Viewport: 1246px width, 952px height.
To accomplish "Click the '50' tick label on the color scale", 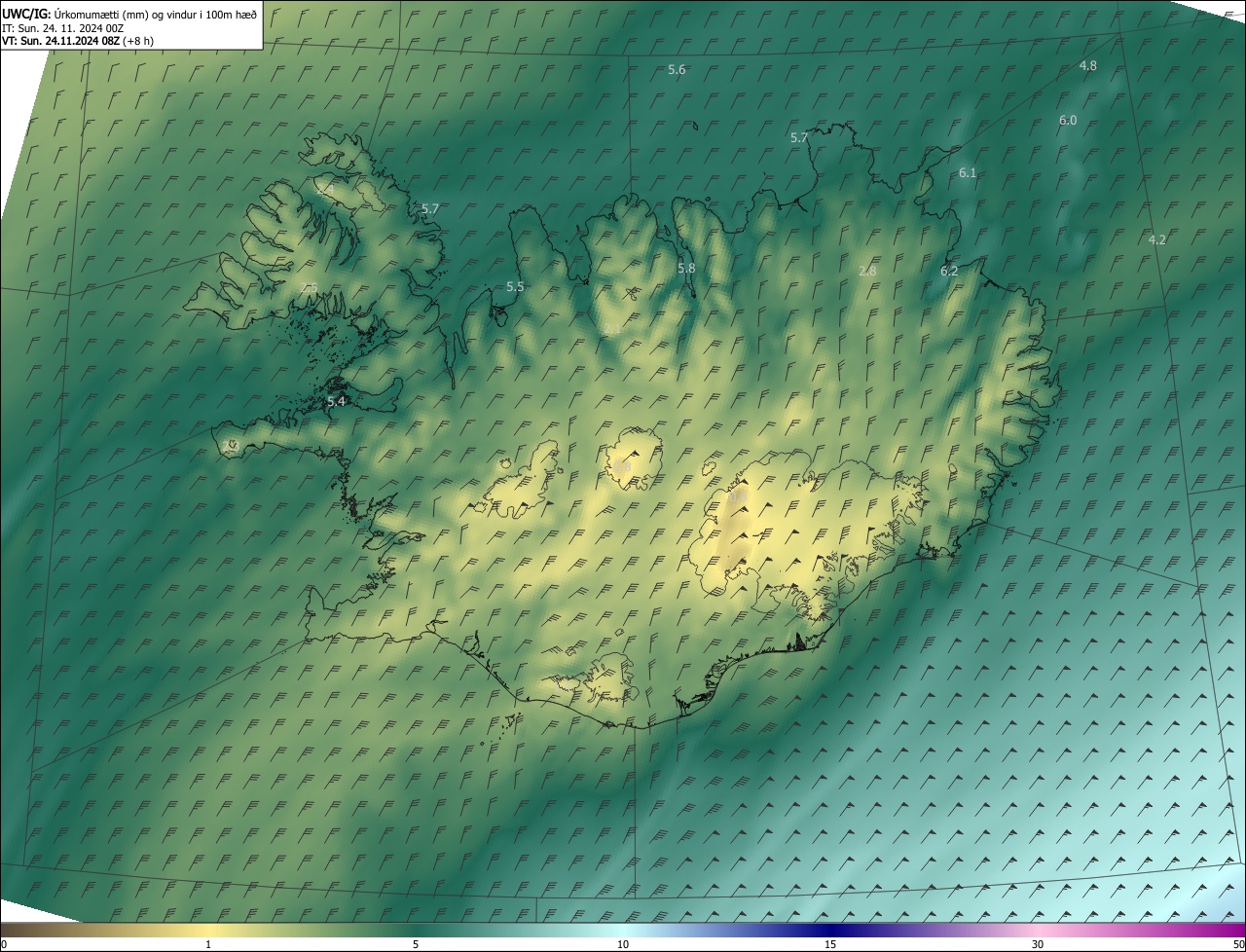I will tap(1238, 944).
